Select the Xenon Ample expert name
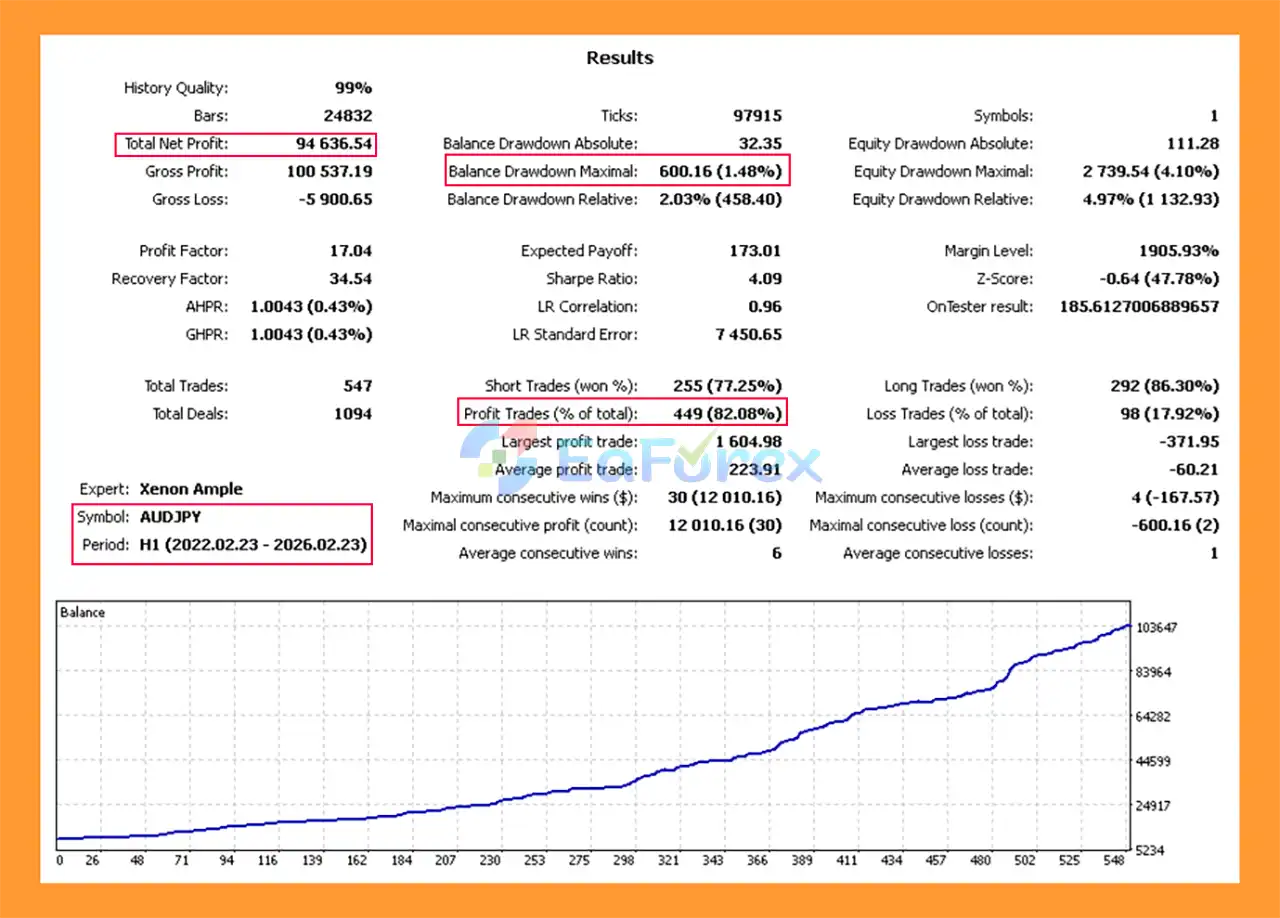 (x=191, y=490)
